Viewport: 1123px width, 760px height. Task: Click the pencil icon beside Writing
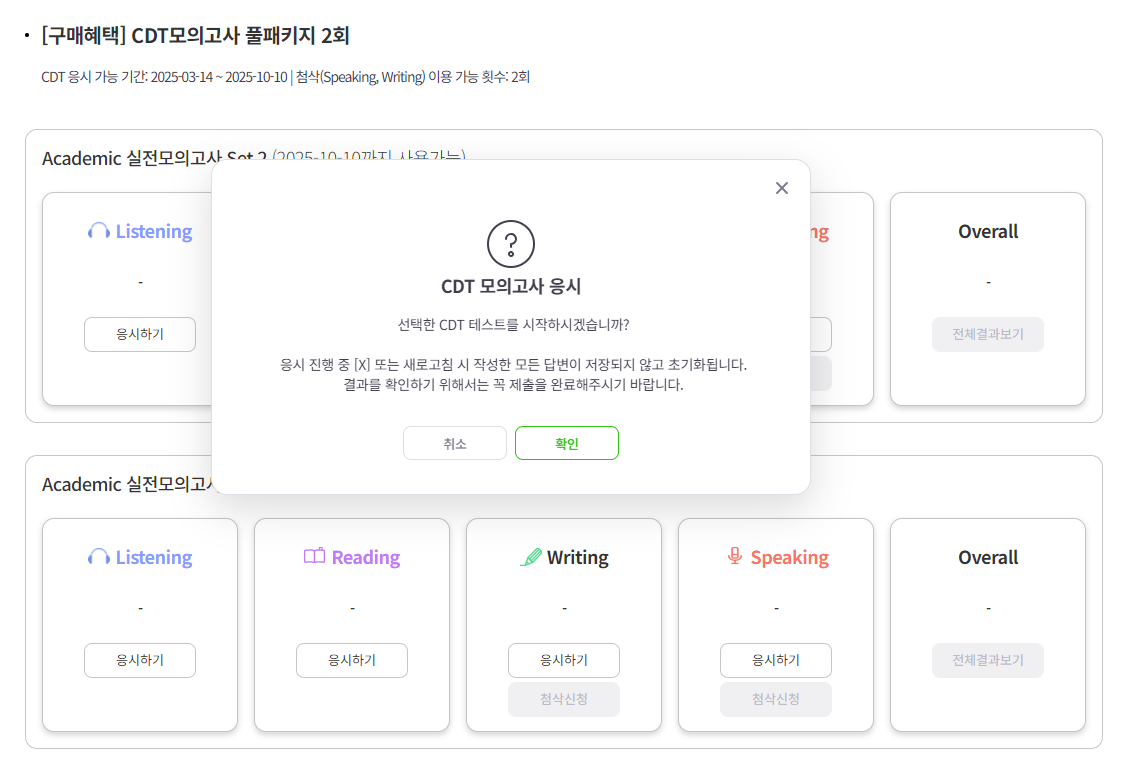point(531,557)
